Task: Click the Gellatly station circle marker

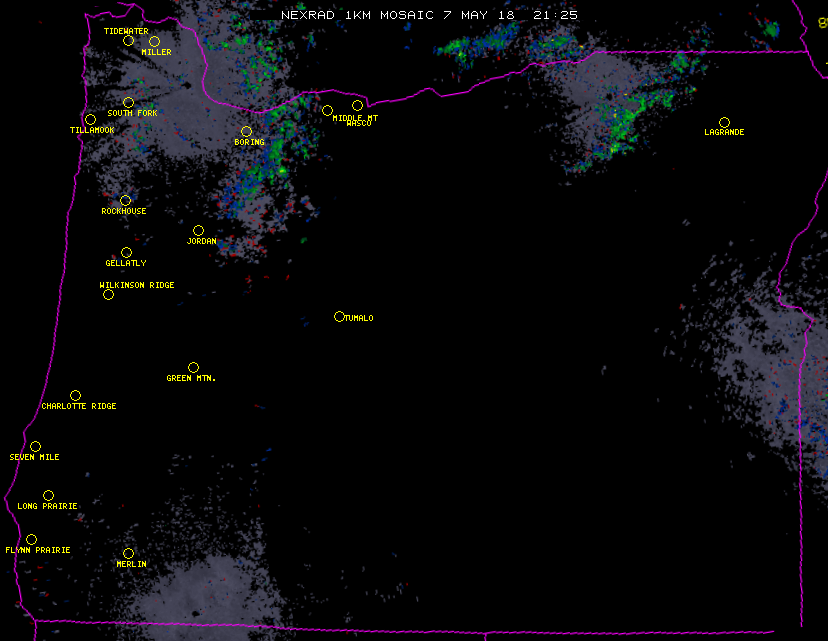Action: [126, 252]
